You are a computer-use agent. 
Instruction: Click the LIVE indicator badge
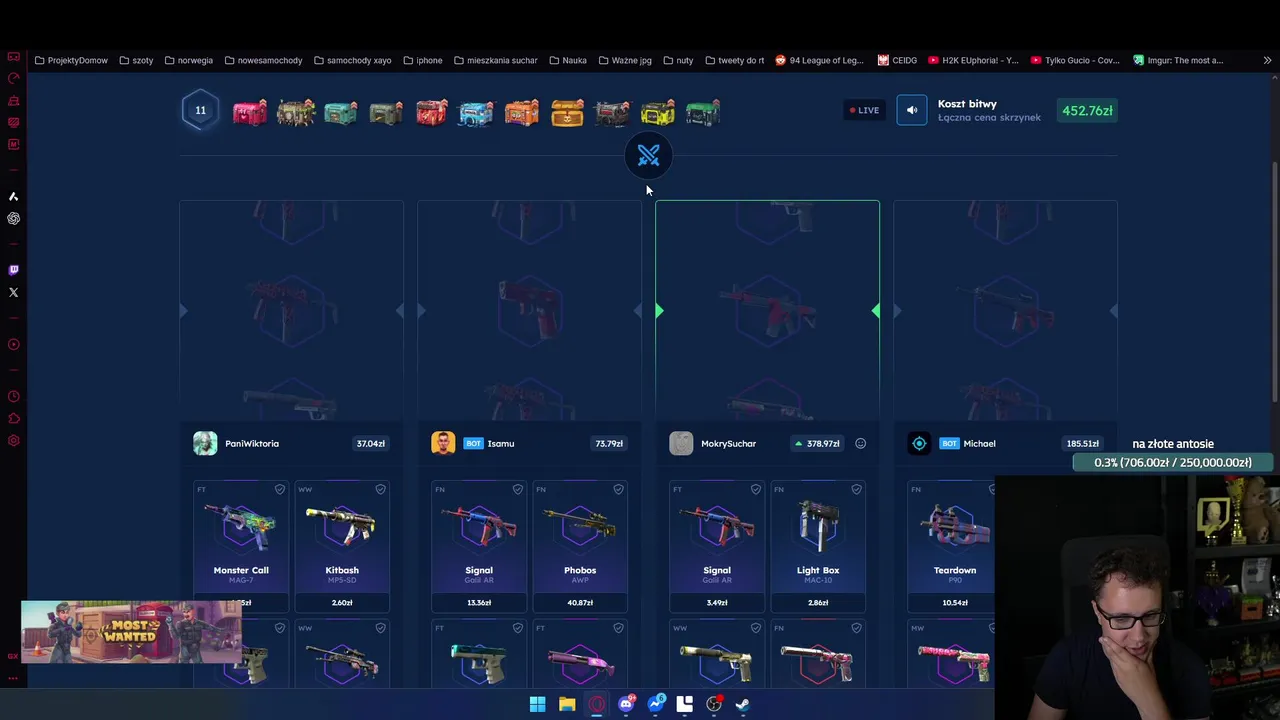click(x=864, y=110)
